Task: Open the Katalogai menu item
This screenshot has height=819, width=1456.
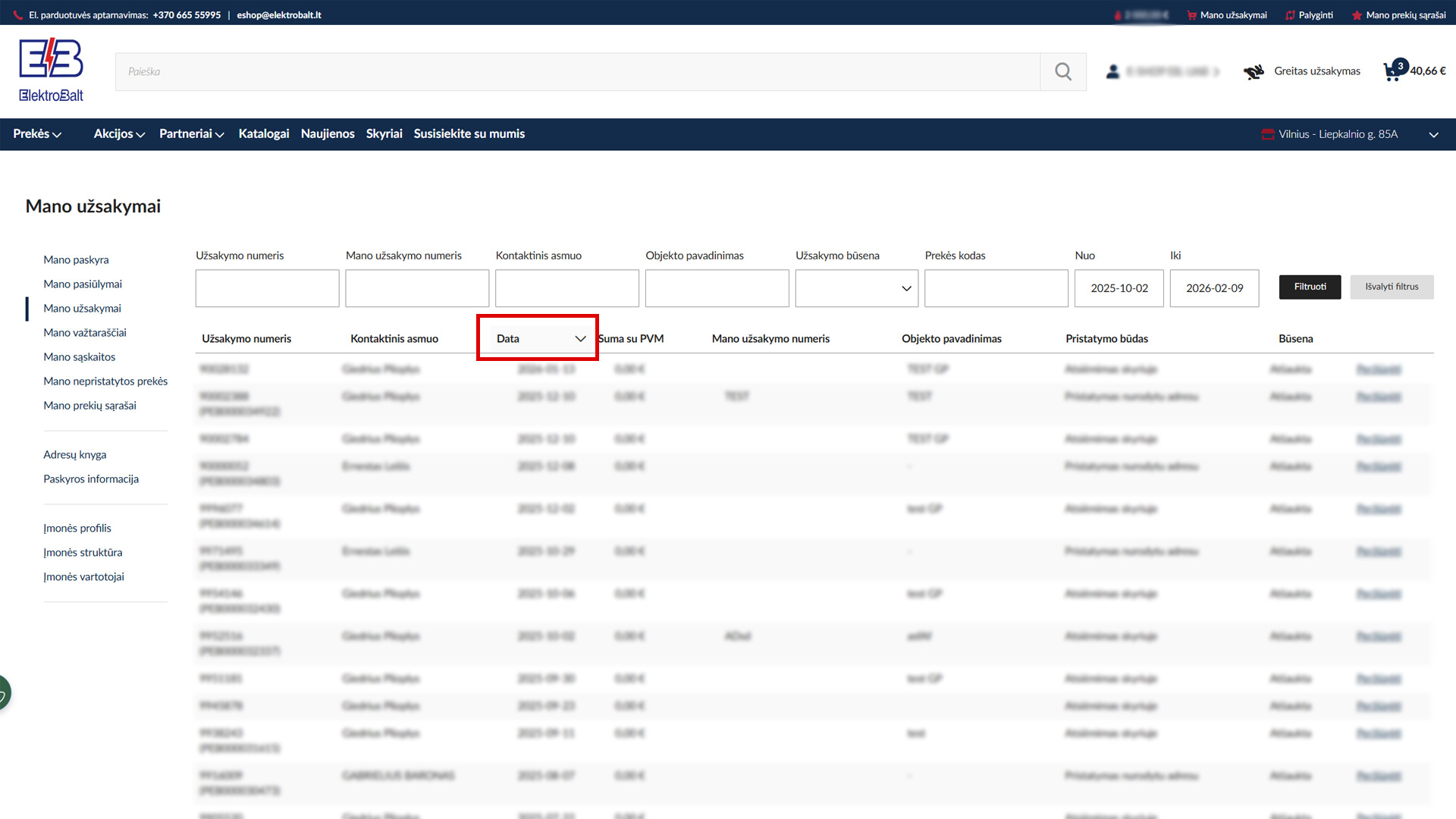Action: click(263, 134)
